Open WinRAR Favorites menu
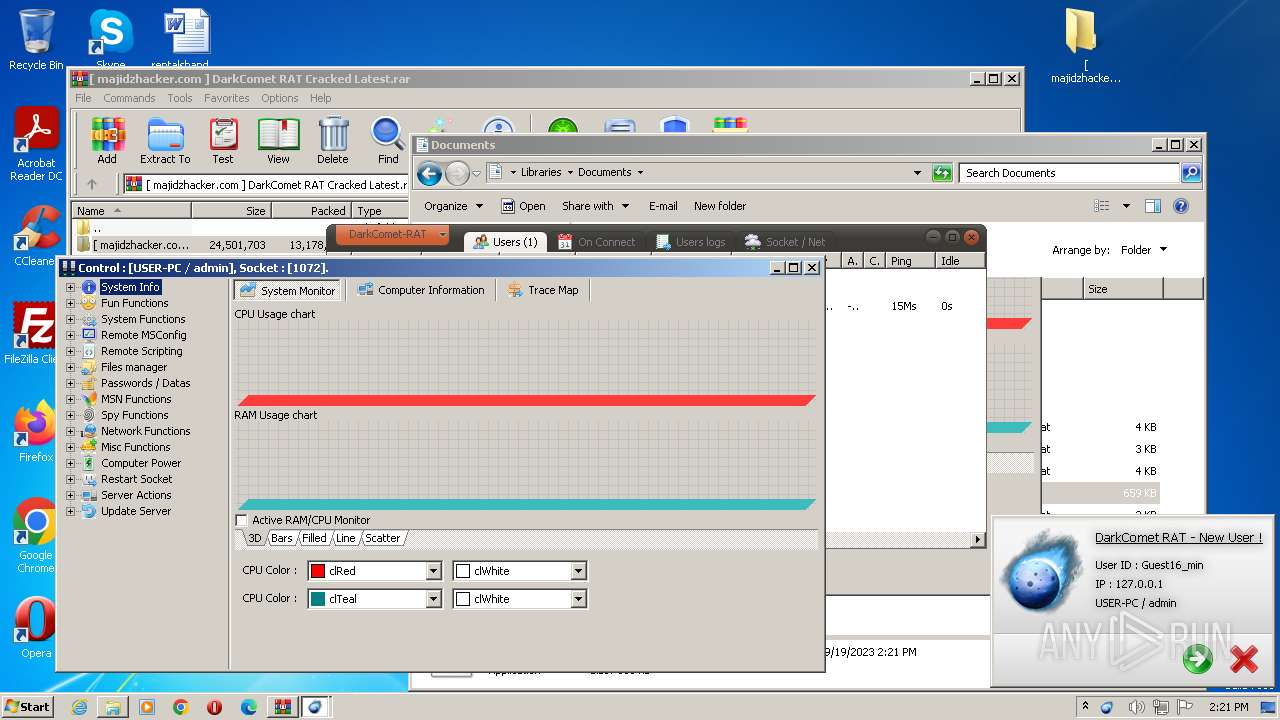Screen dimensions: 1280x720 pyautogui.click(x=227, y=98)
